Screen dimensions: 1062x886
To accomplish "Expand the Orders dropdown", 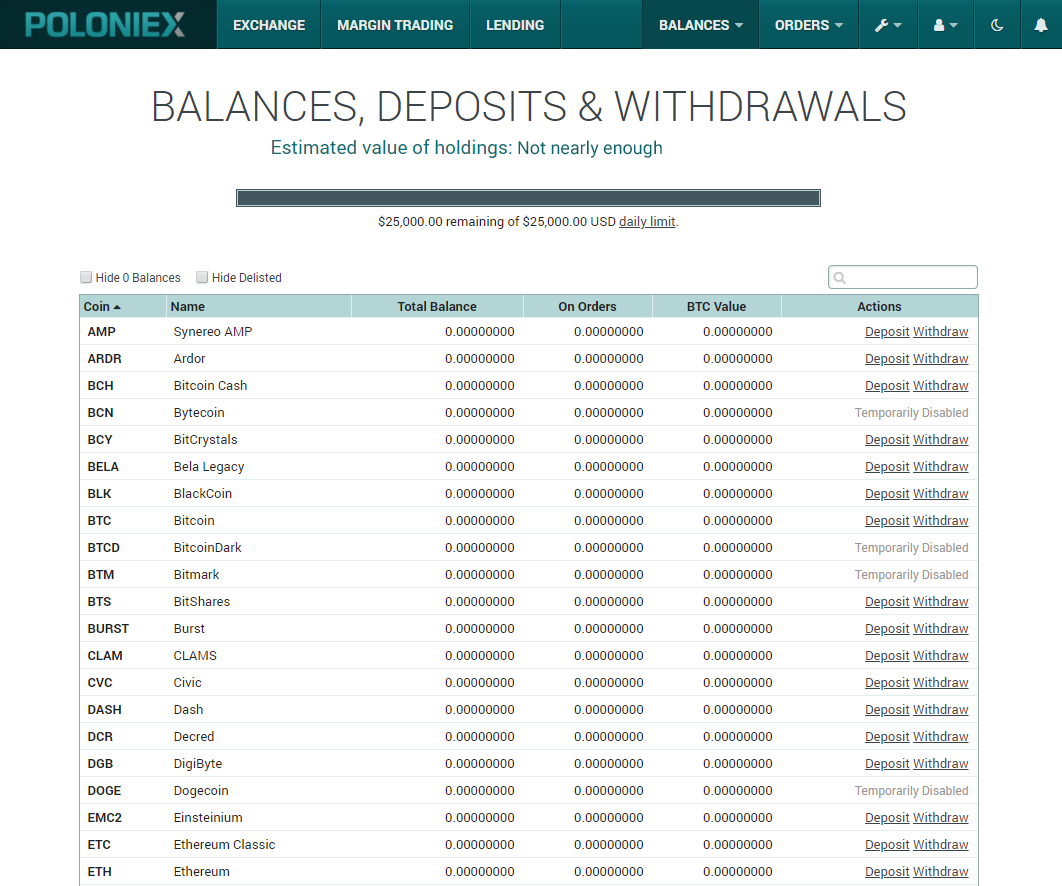I will [x=809, y=25].
